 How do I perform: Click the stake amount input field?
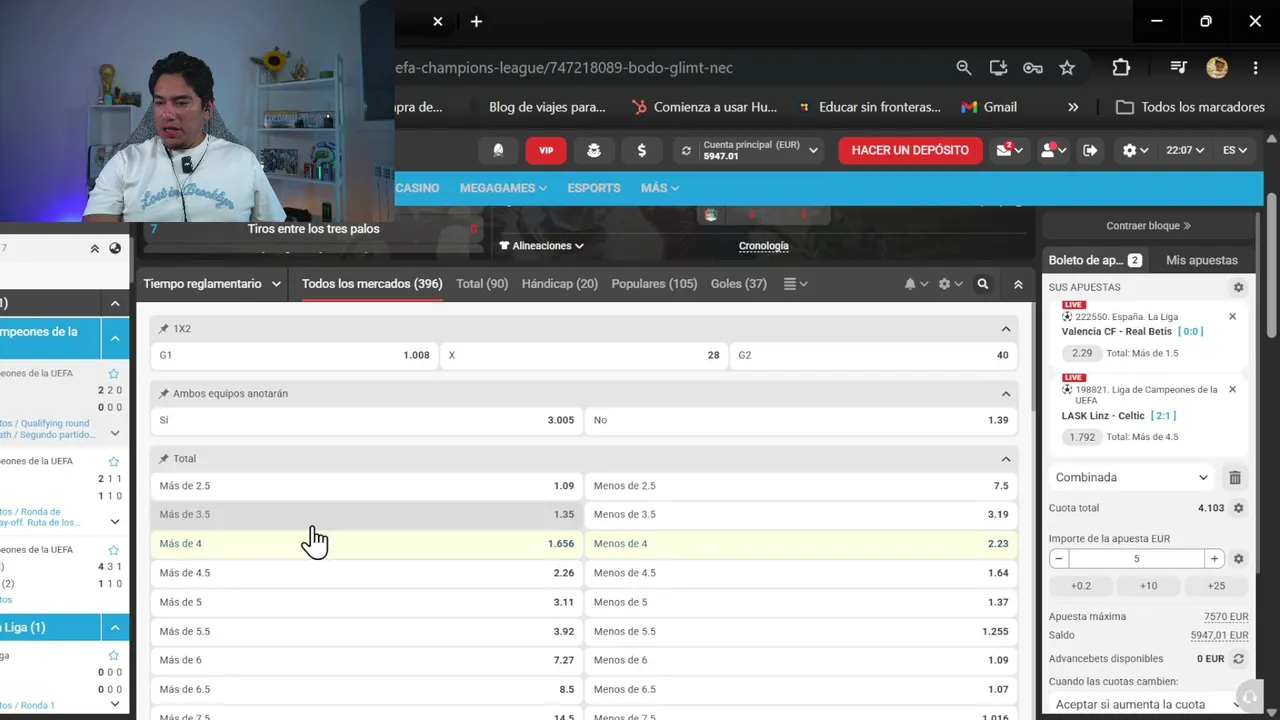1136,559
